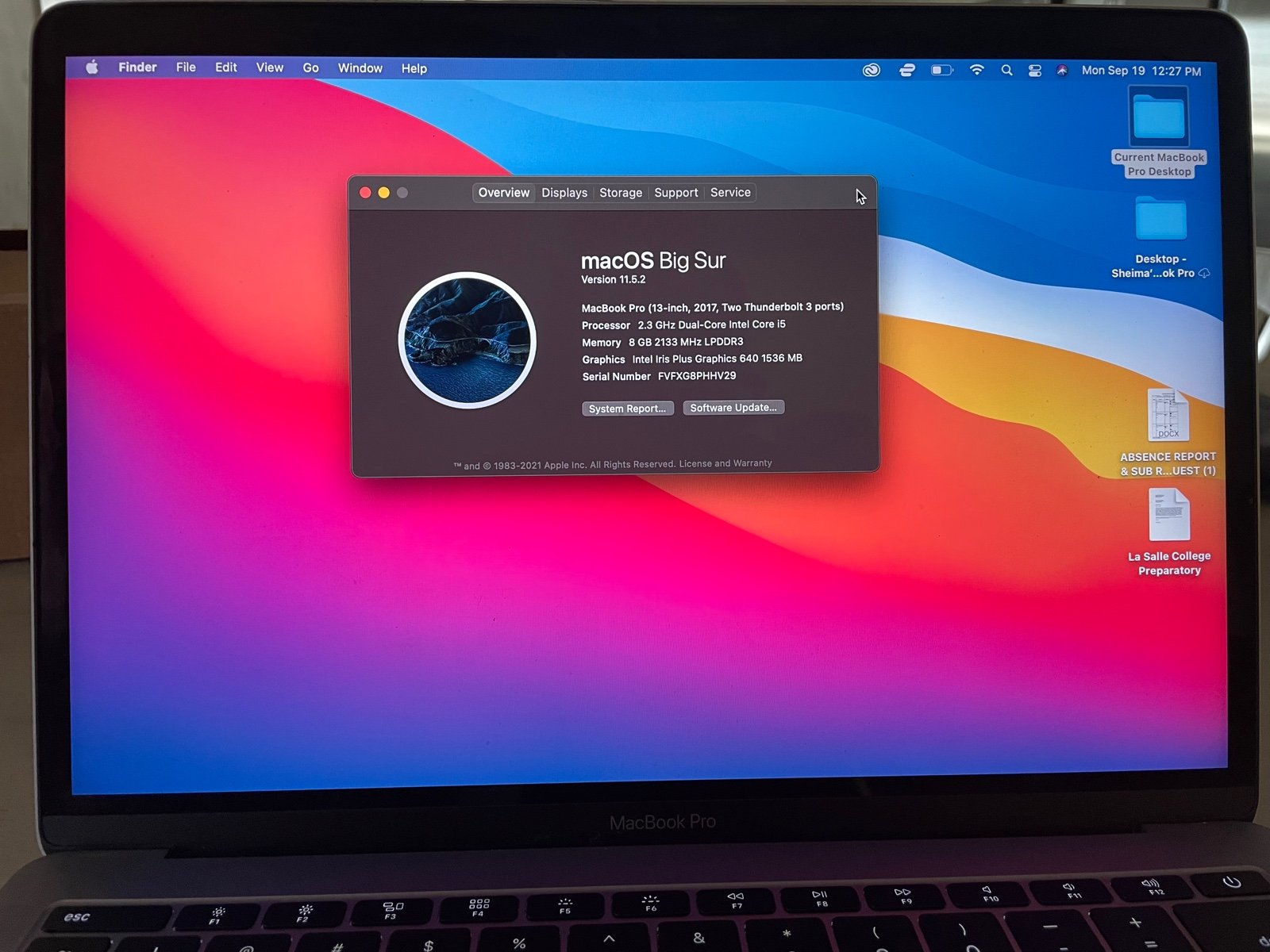The image size is (1270, 952).
Task: Open the View menu
Action: (270, 68)
